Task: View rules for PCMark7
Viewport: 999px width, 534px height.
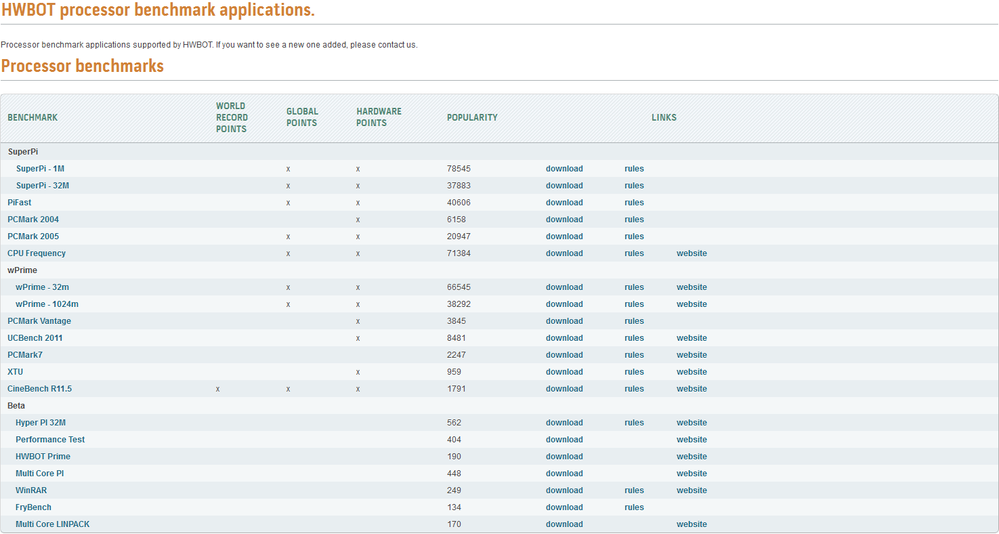Action: coord(634,355)
